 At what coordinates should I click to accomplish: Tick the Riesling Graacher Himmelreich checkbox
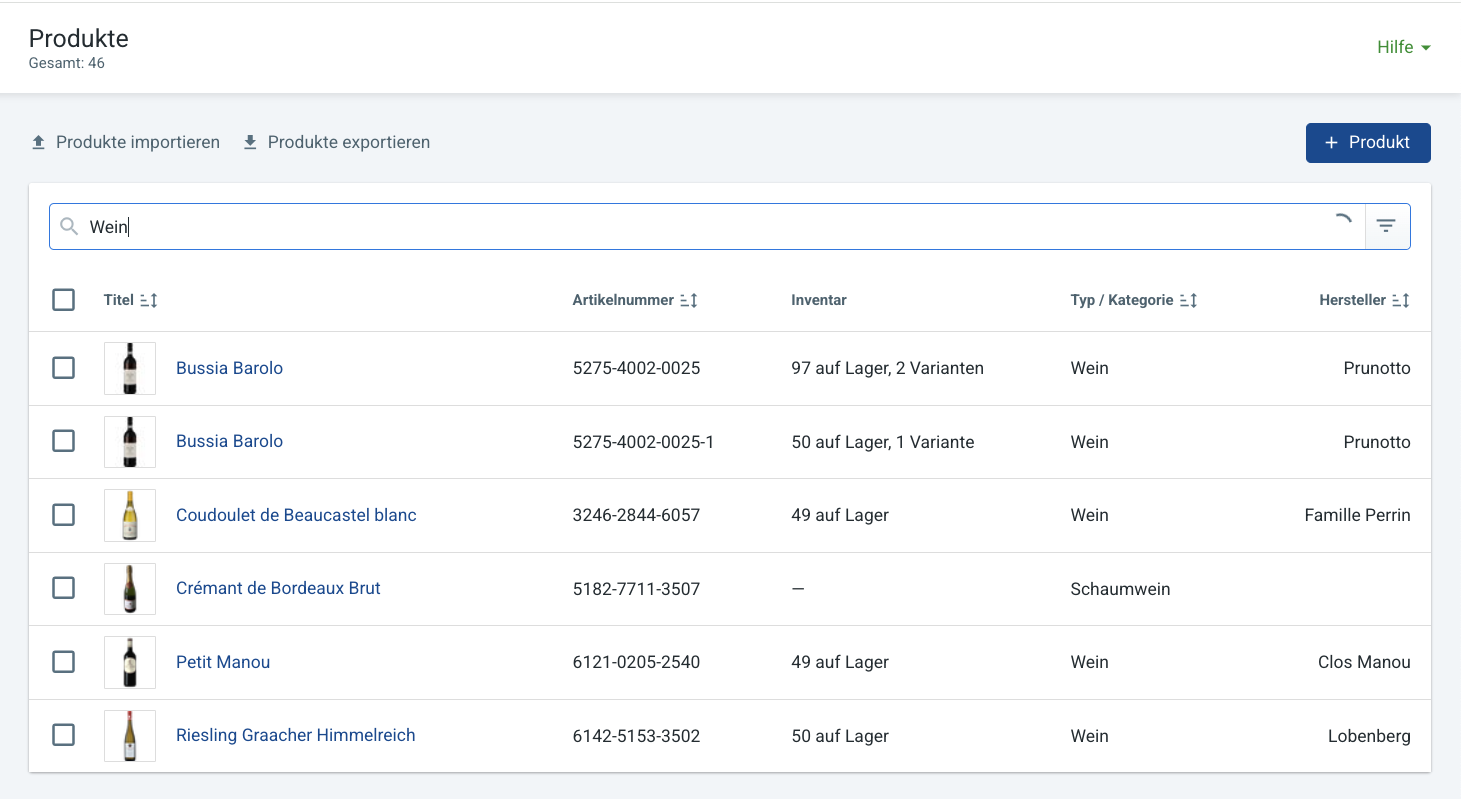[63, 735]
